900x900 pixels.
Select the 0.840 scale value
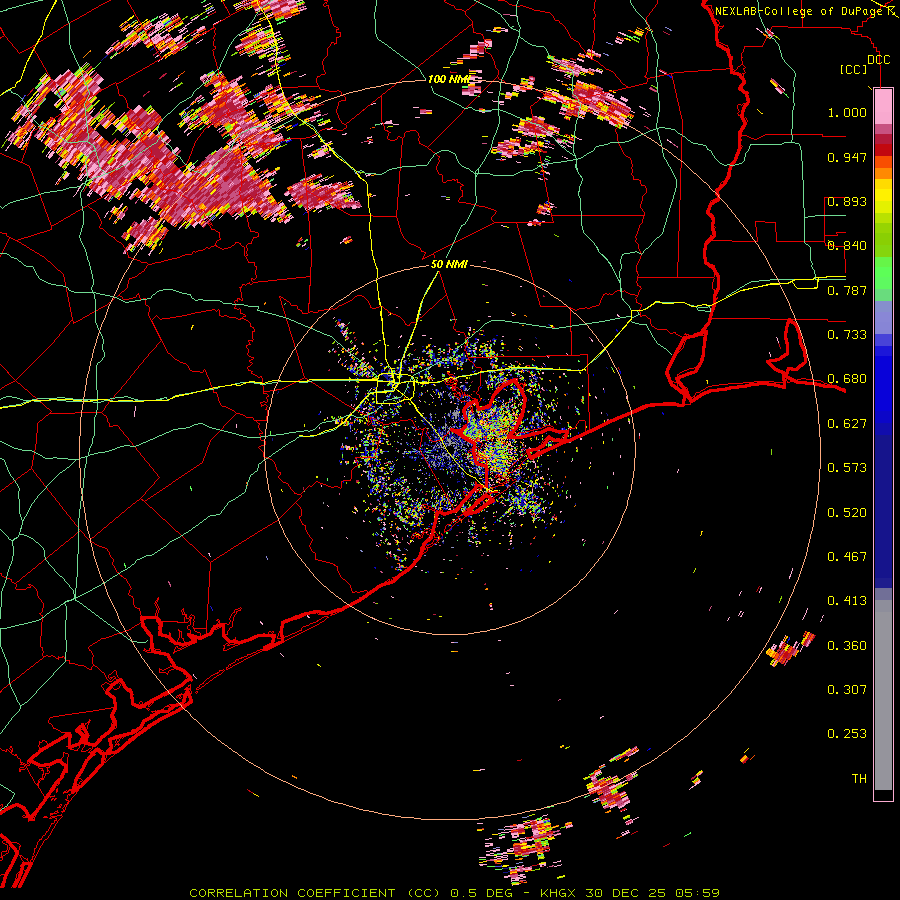(x=847, y=246)
